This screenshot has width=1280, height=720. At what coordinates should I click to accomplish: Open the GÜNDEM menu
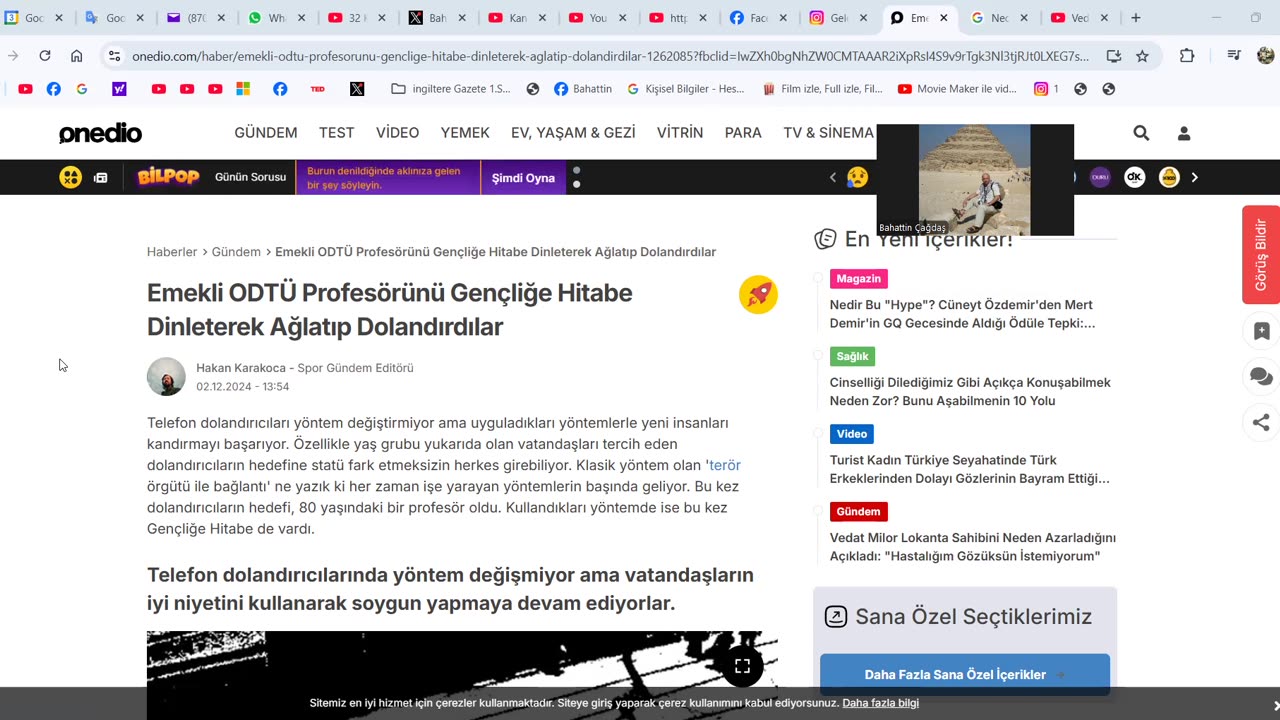click(266, 133)
